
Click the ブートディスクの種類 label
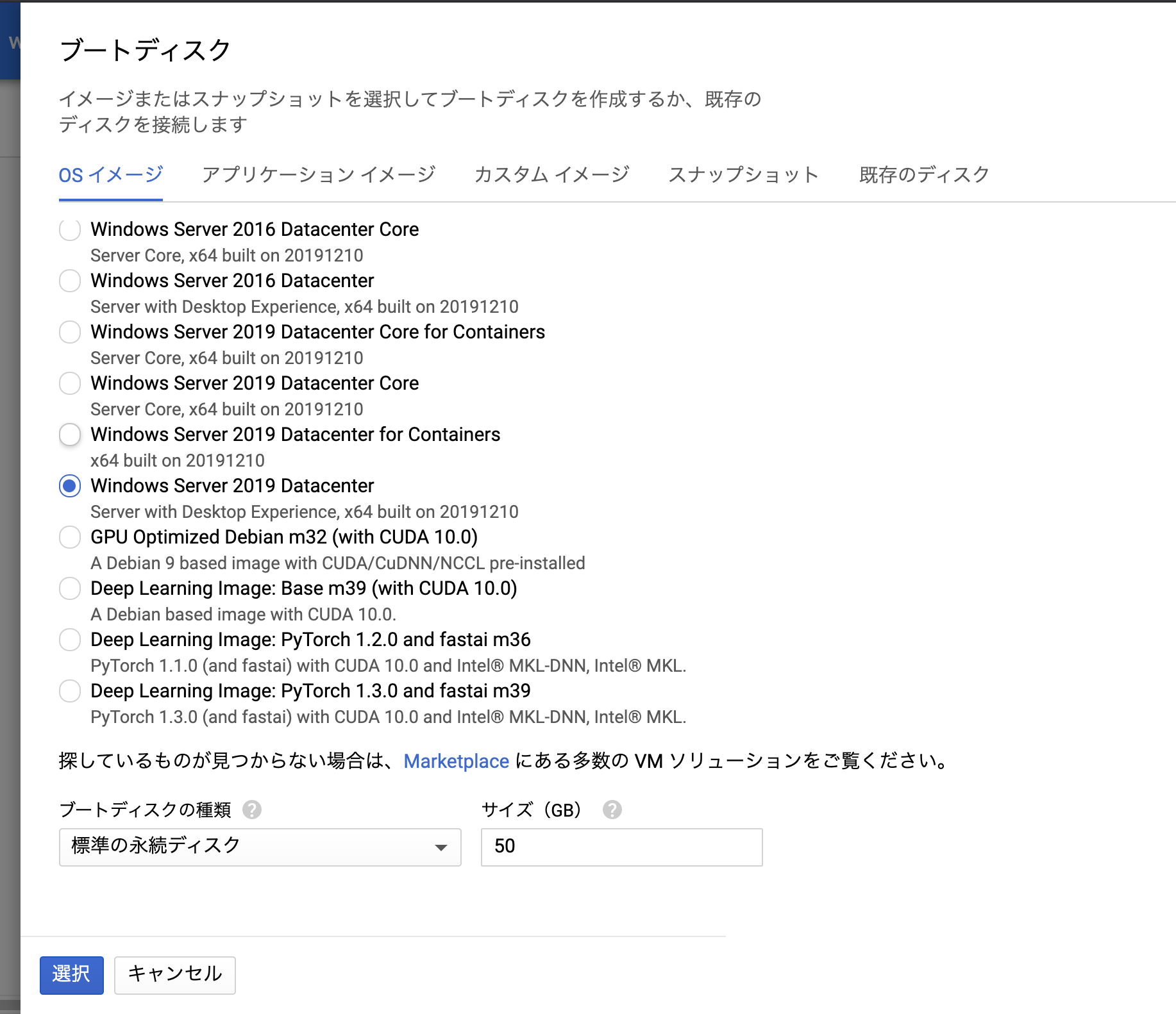(145, 810)
